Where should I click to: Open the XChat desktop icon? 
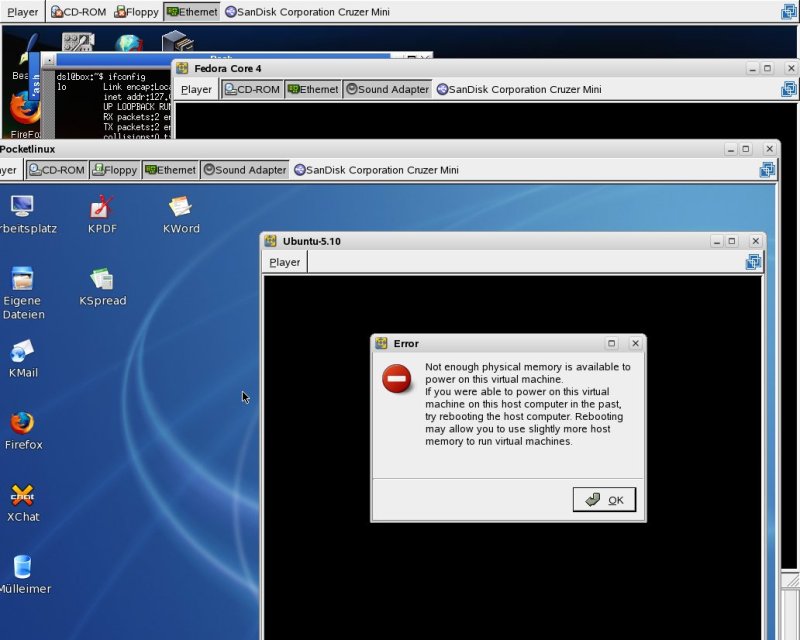[22, 496]
